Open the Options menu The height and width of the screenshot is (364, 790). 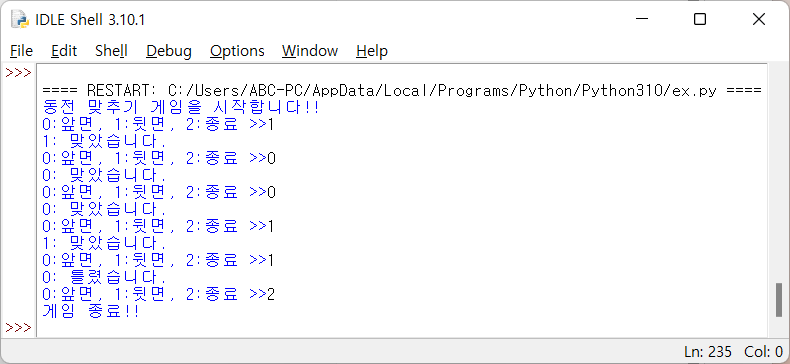(237, 51)
